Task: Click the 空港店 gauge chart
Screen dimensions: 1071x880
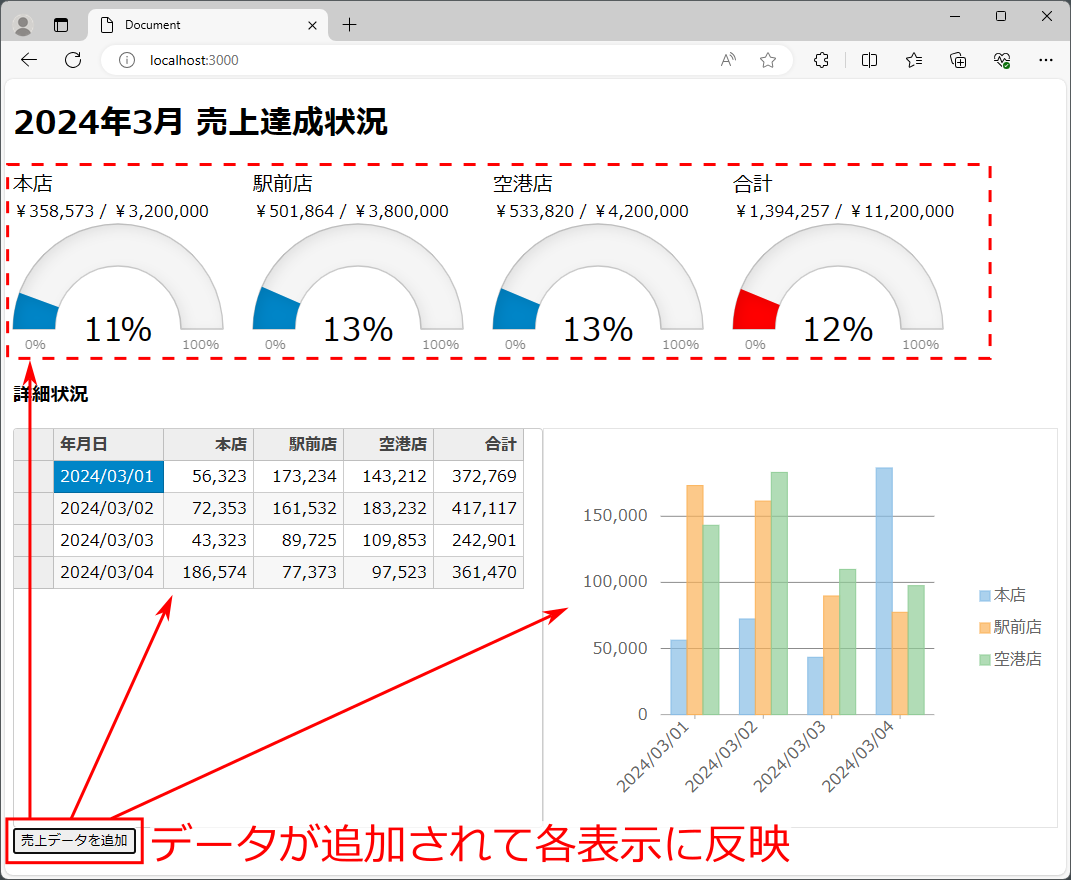Action: 598,287
